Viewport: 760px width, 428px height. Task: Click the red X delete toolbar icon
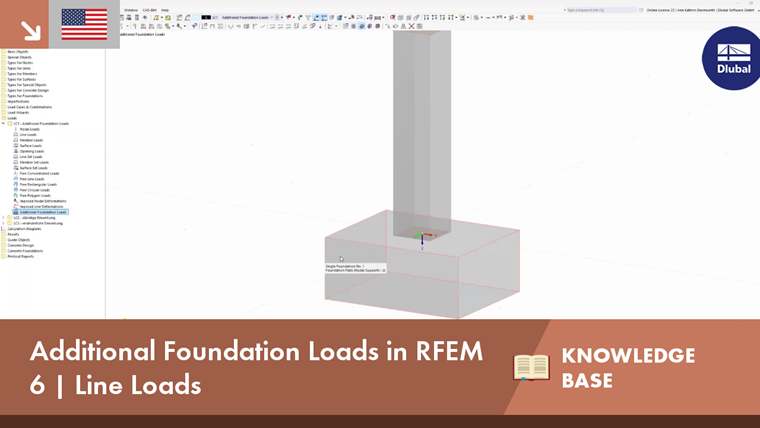pyautogui.click(x=412, y=26)
